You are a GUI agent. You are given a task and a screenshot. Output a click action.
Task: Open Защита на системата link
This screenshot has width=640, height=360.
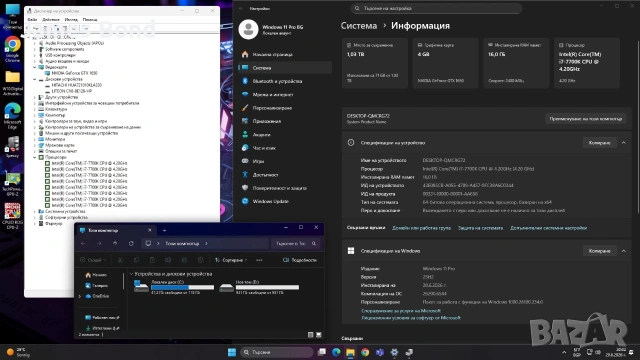click(480, 228)
